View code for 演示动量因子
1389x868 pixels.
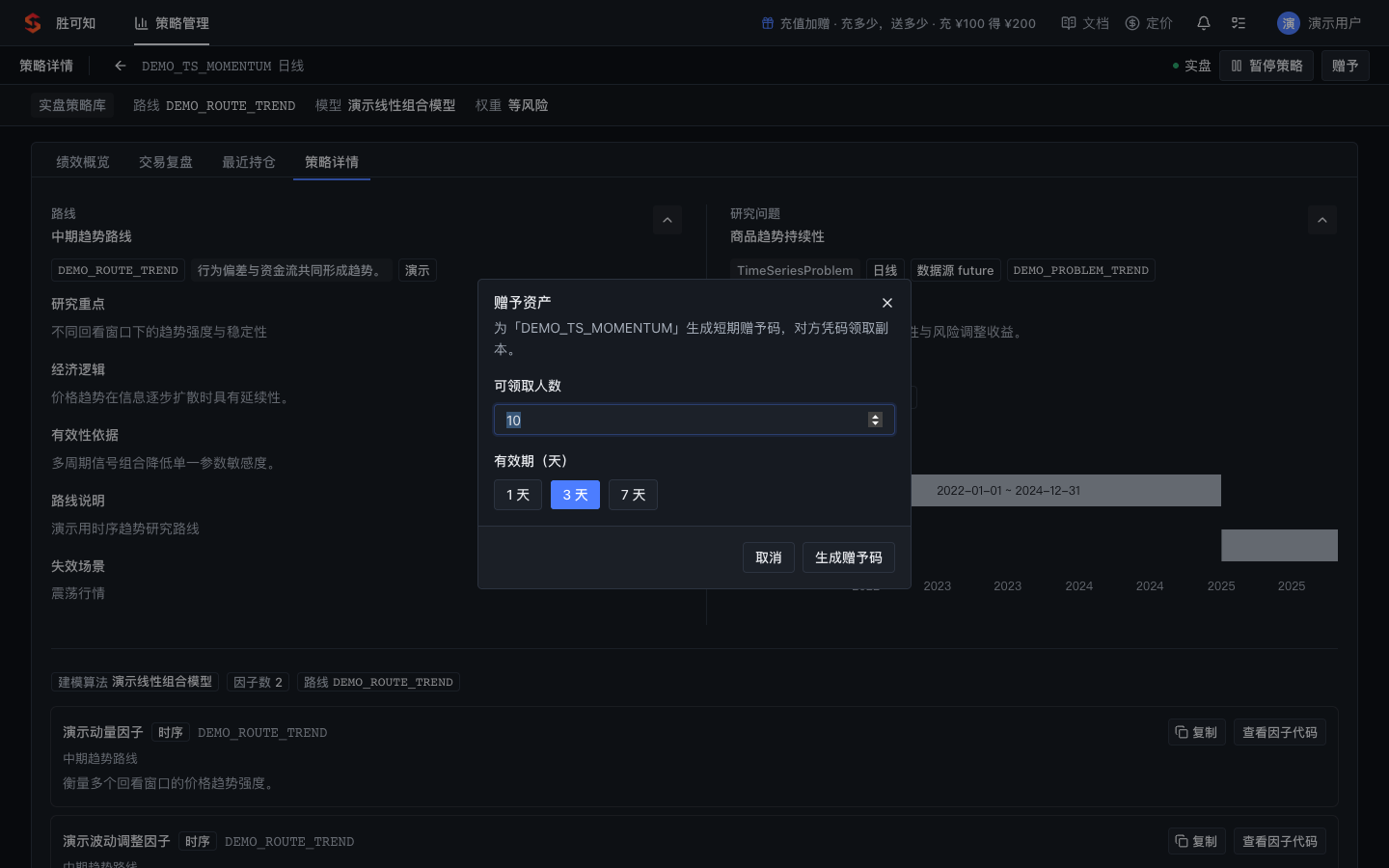pyautogui.click(x=1280, y=732)
